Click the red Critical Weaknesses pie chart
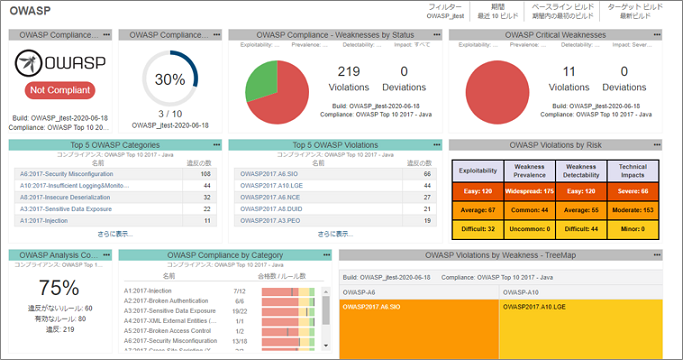The width and height of the screenshot is (683, 360). pos(497,92)
